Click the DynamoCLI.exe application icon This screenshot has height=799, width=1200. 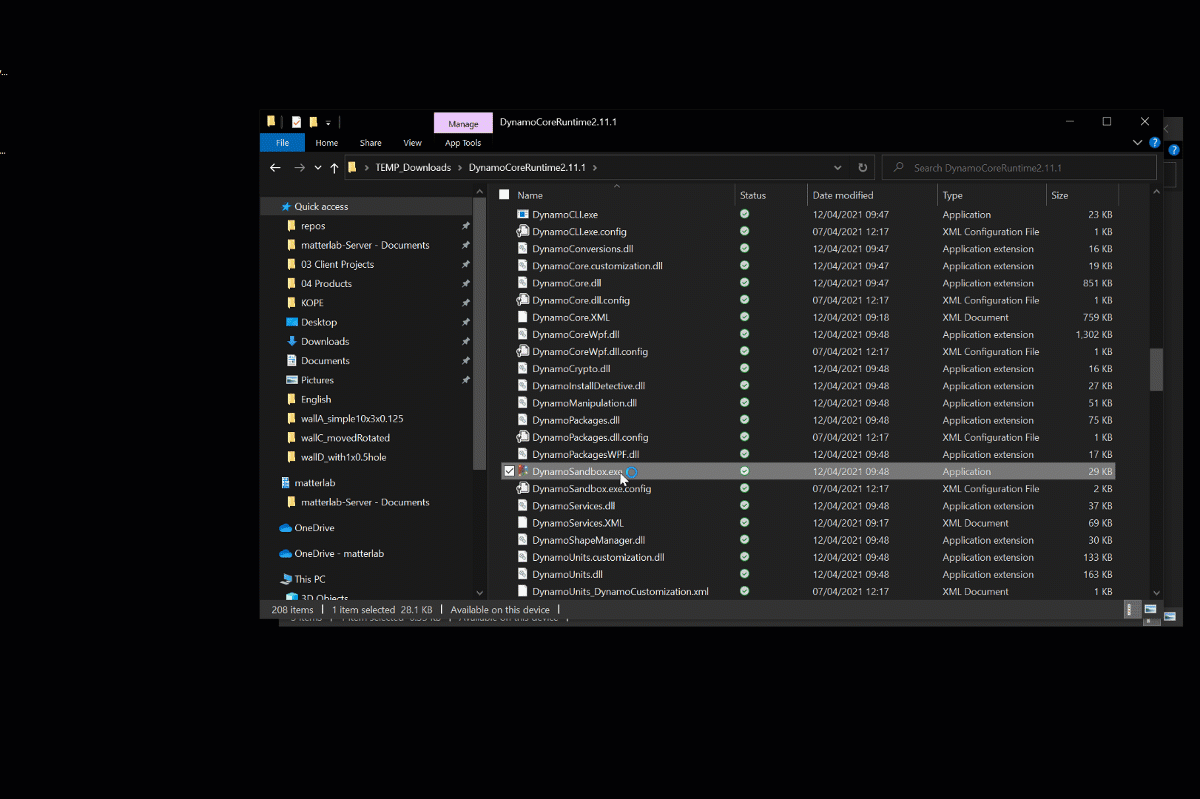tap(522, 214)
